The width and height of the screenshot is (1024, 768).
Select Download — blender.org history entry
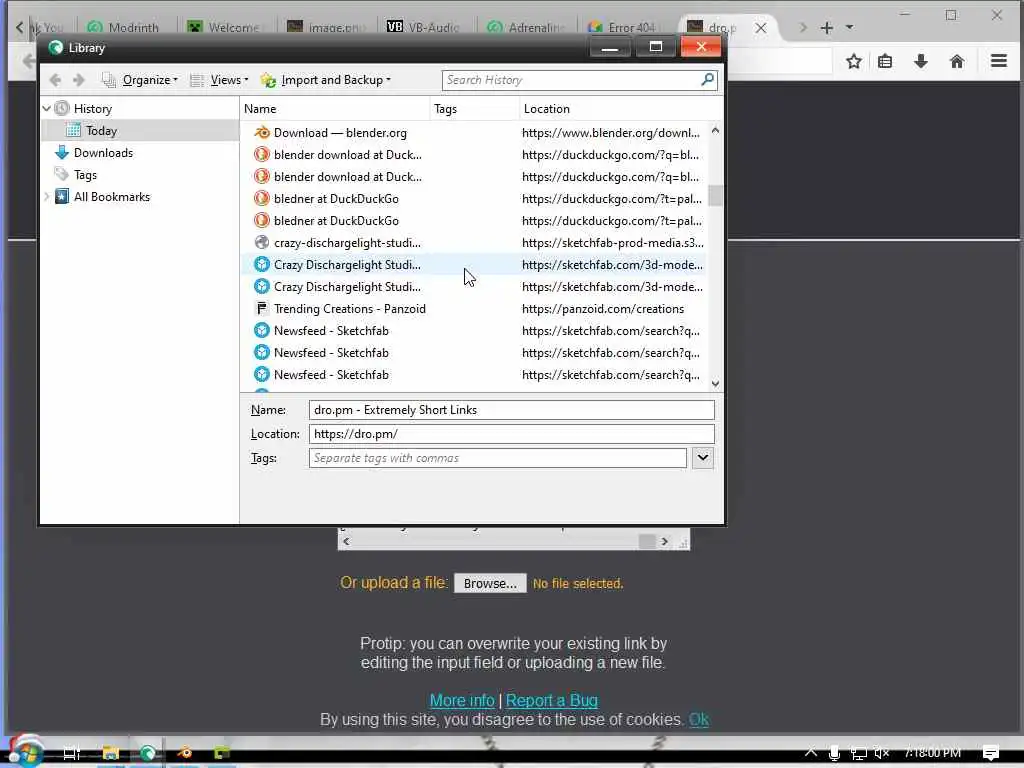[x=340, y=133]
